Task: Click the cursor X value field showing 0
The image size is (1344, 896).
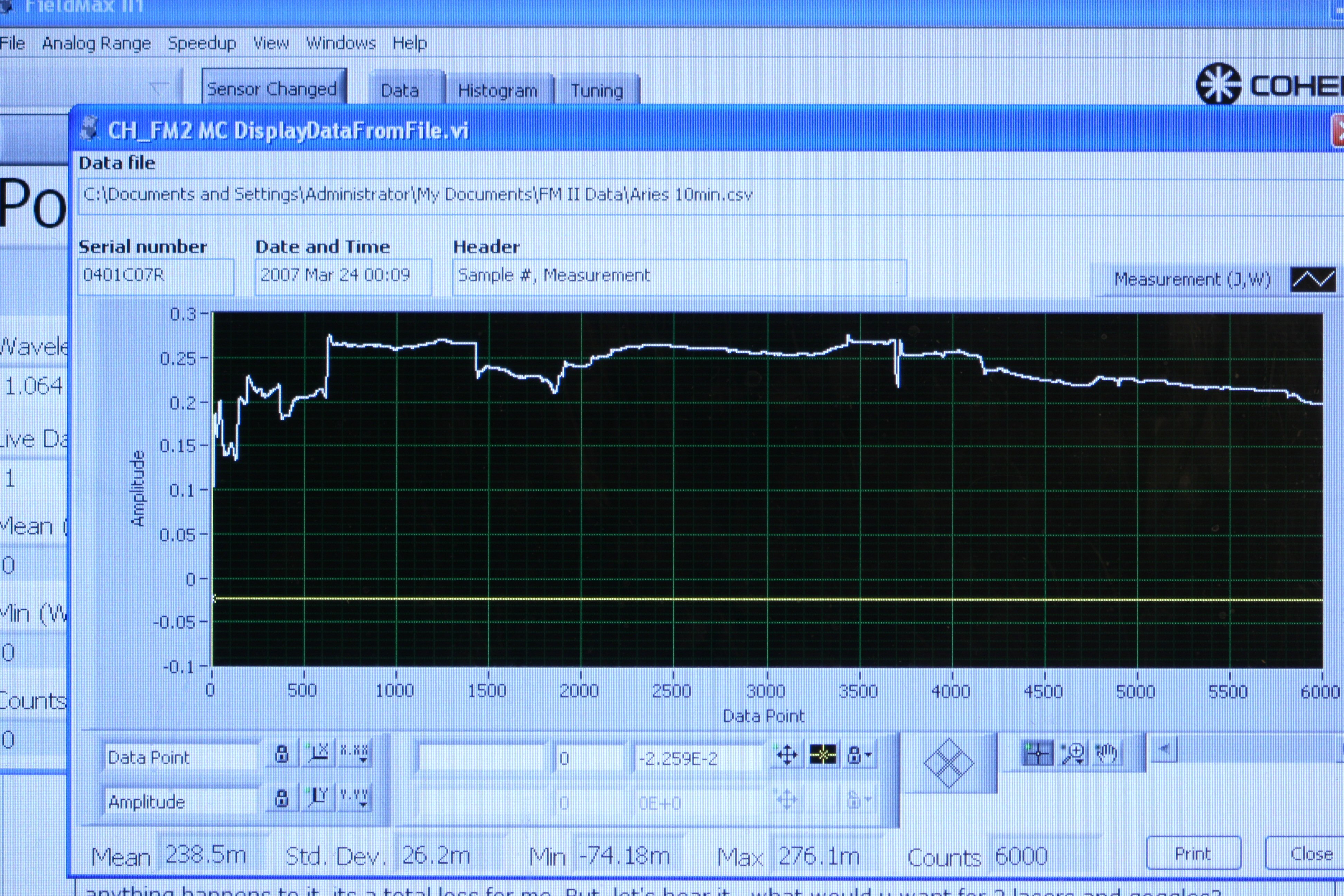Action: (x=591, y=758)
